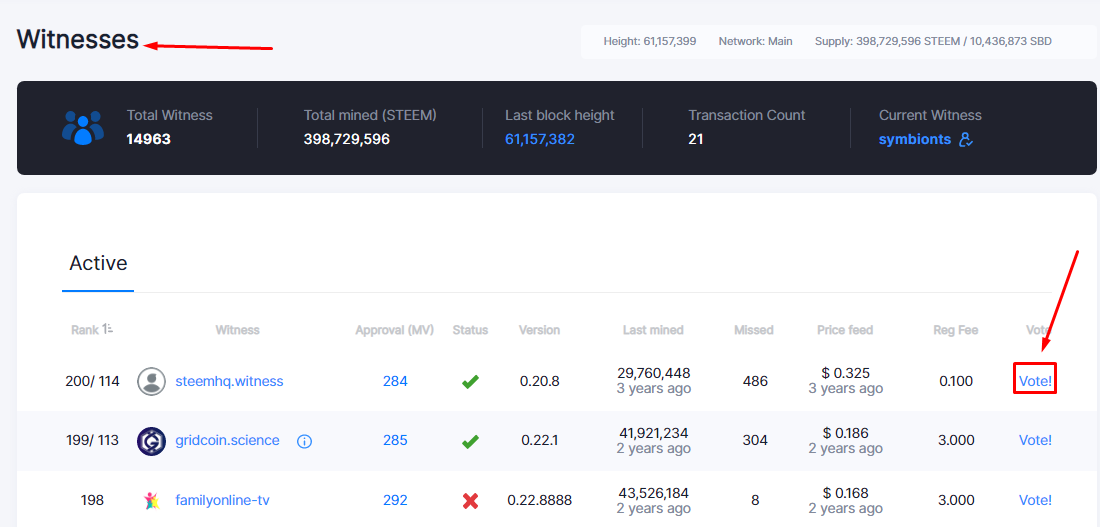Click the green status checkmark for gridcoin.science

pos(470,441)
